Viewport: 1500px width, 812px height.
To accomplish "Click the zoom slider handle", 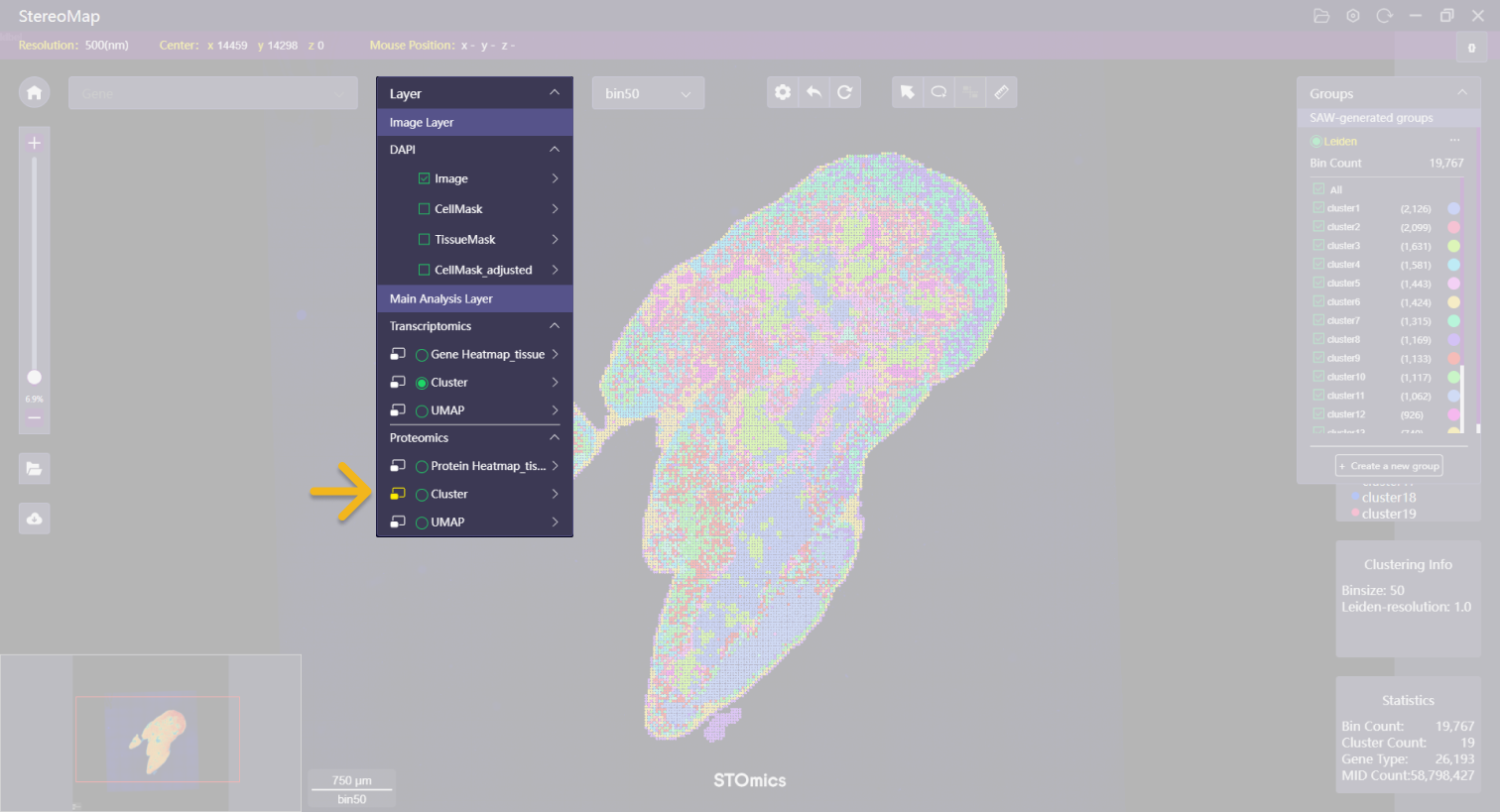I will pyautogui.click(x=35, y=377).
